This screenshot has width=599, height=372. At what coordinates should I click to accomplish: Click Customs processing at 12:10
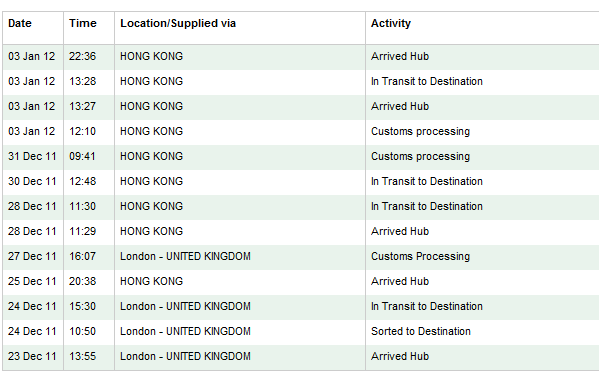coord(420,131)
